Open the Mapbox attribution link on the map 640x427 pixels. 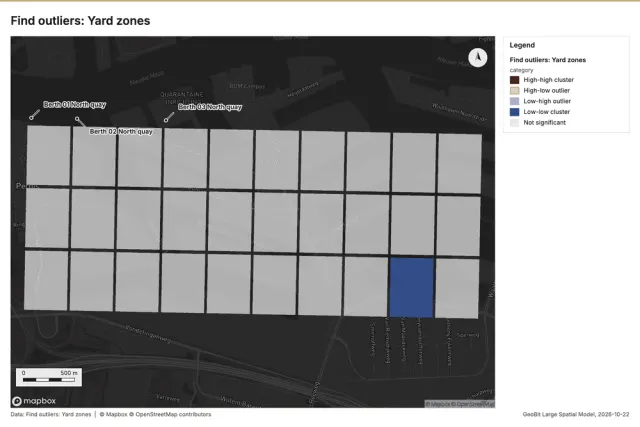click(438, 404)
